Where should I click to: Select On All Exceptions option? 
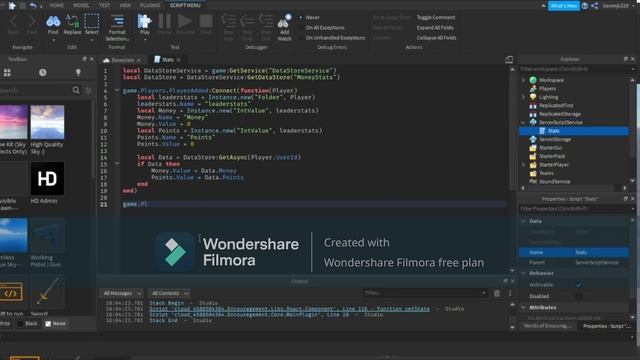click(x=322, y=28)
